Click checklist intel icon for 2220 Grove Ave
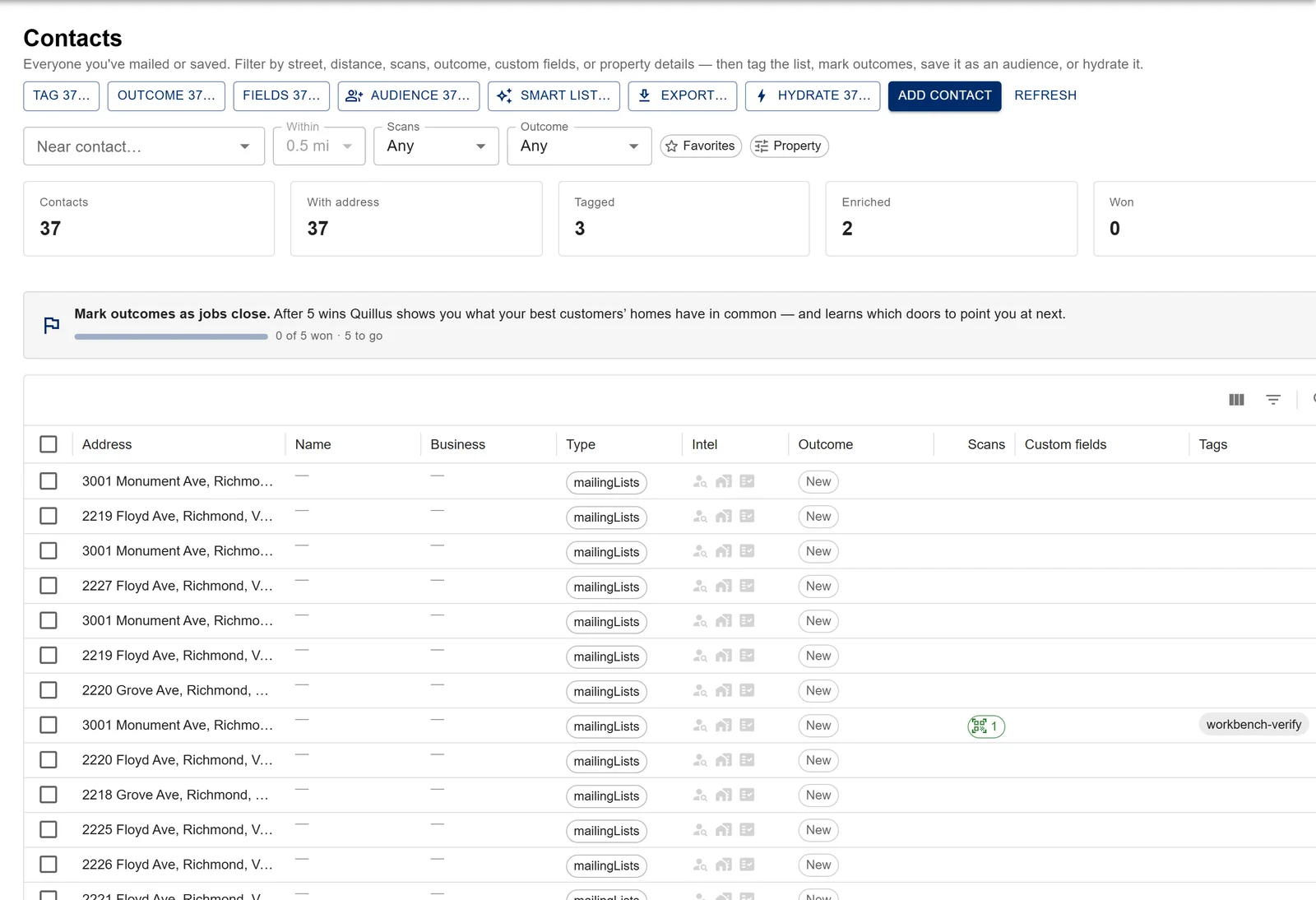The width and height of the screenshot is (1316, 900). [747, 690]
